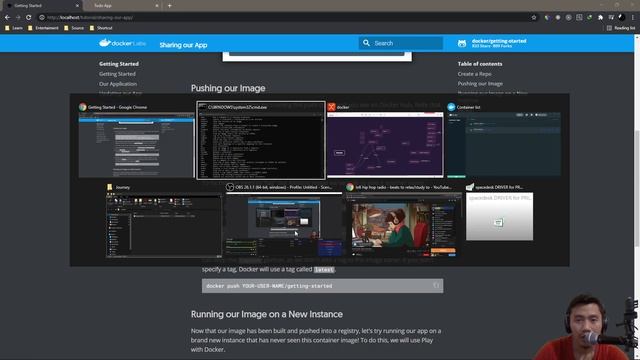This screenshot has width=640, height=360.
Task: Go to Create a Repo in table of contents
Action: tap(474, 74)
